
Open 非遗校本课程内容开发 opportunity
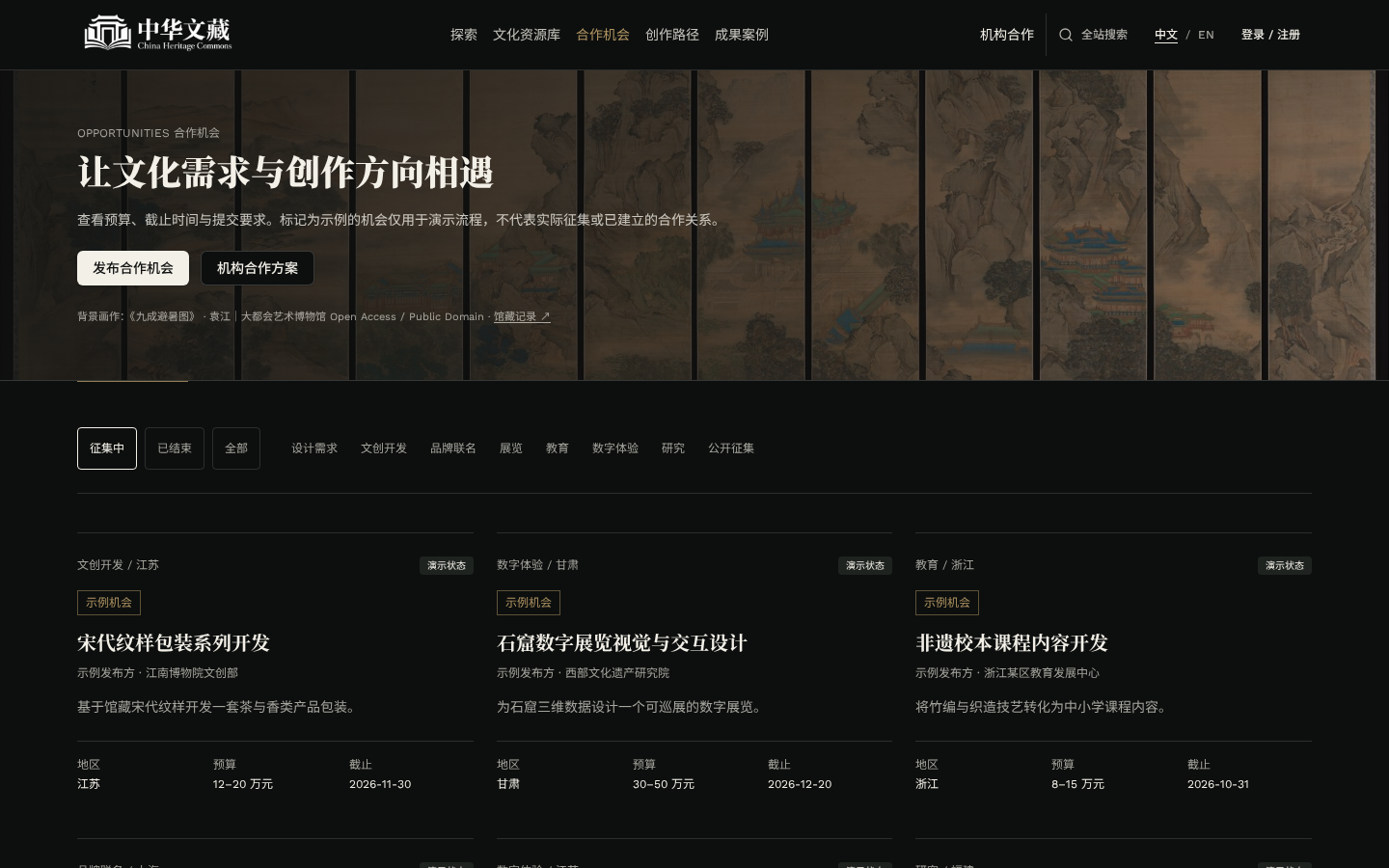click(1012, 643)
